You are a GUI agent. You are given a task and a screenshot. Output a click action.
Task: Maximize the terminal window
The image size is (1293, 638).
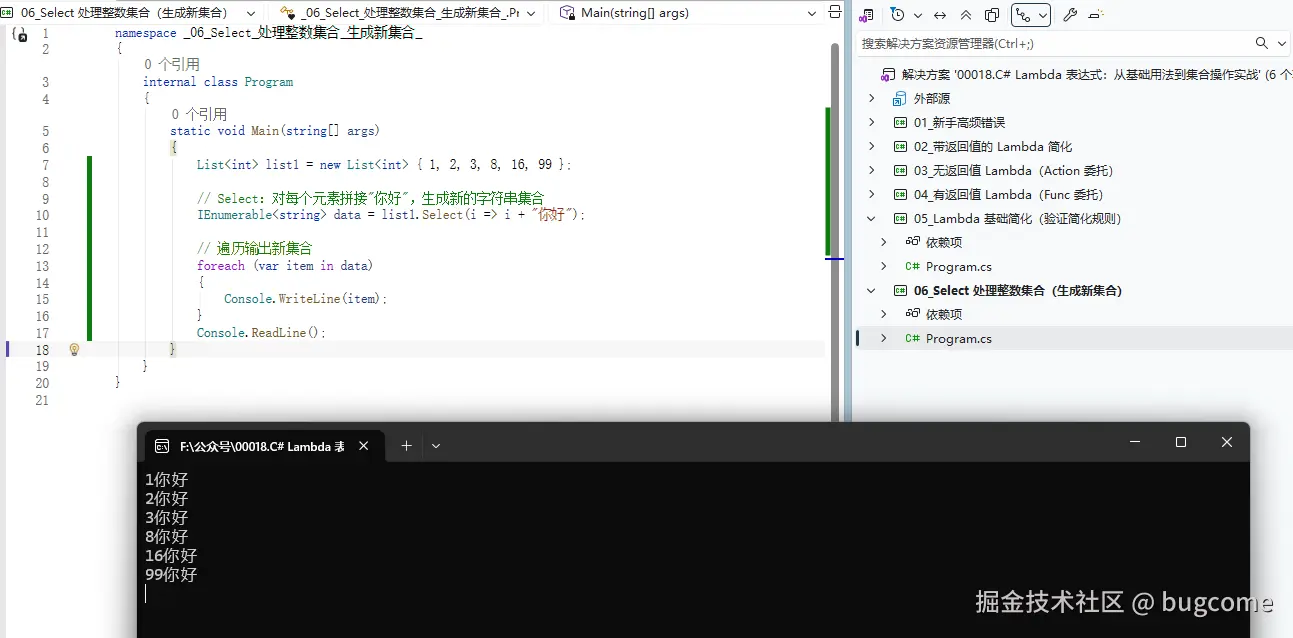pyautogui.click(x=1181, y=442)
